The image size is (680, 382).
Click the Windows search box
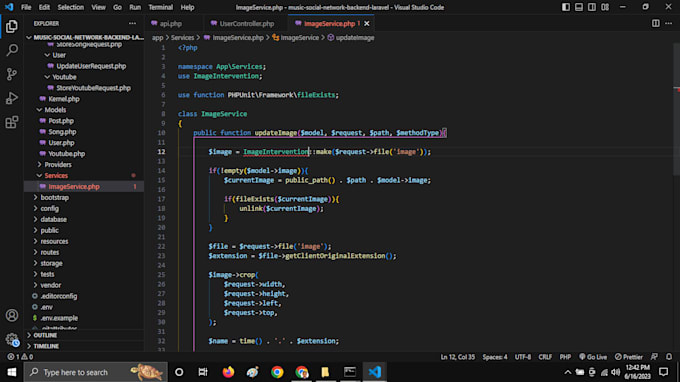point(95,372)
